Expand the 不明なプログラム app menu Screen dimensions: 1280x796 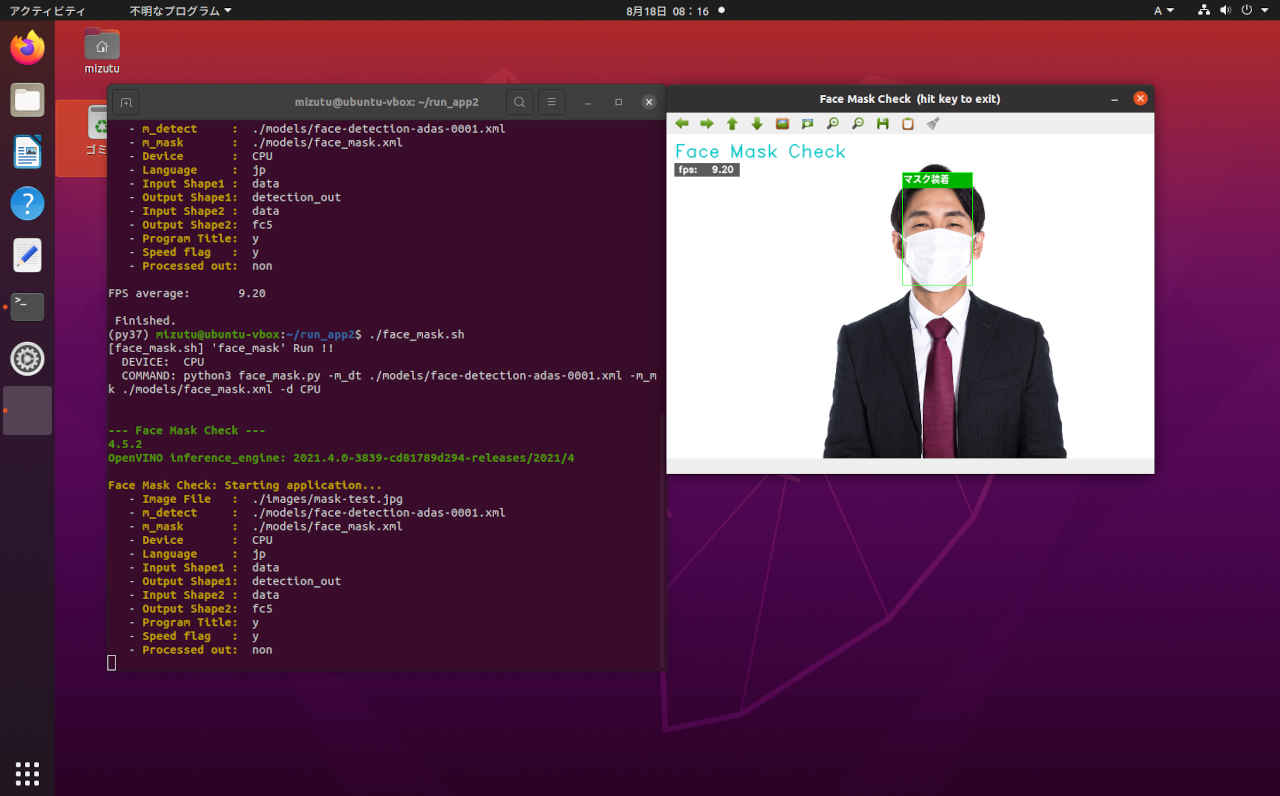(x=180, y=10)
